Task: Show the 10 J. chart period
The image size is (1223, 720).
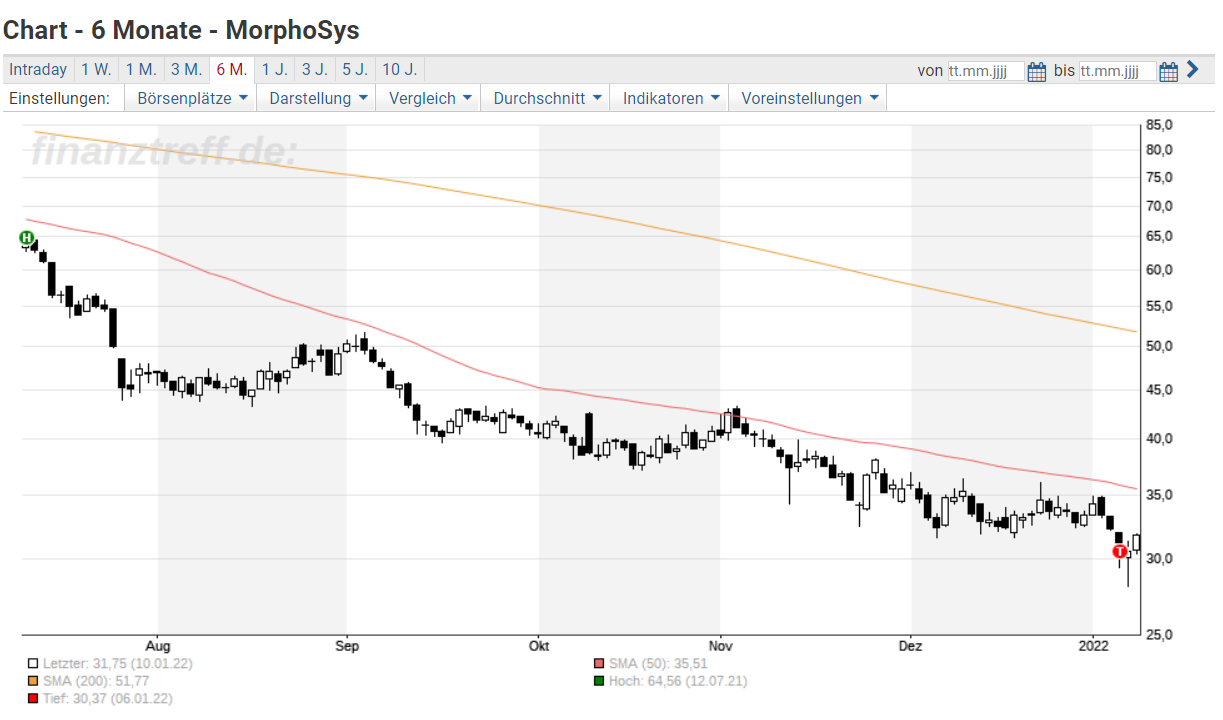Action: pos(399,70)
